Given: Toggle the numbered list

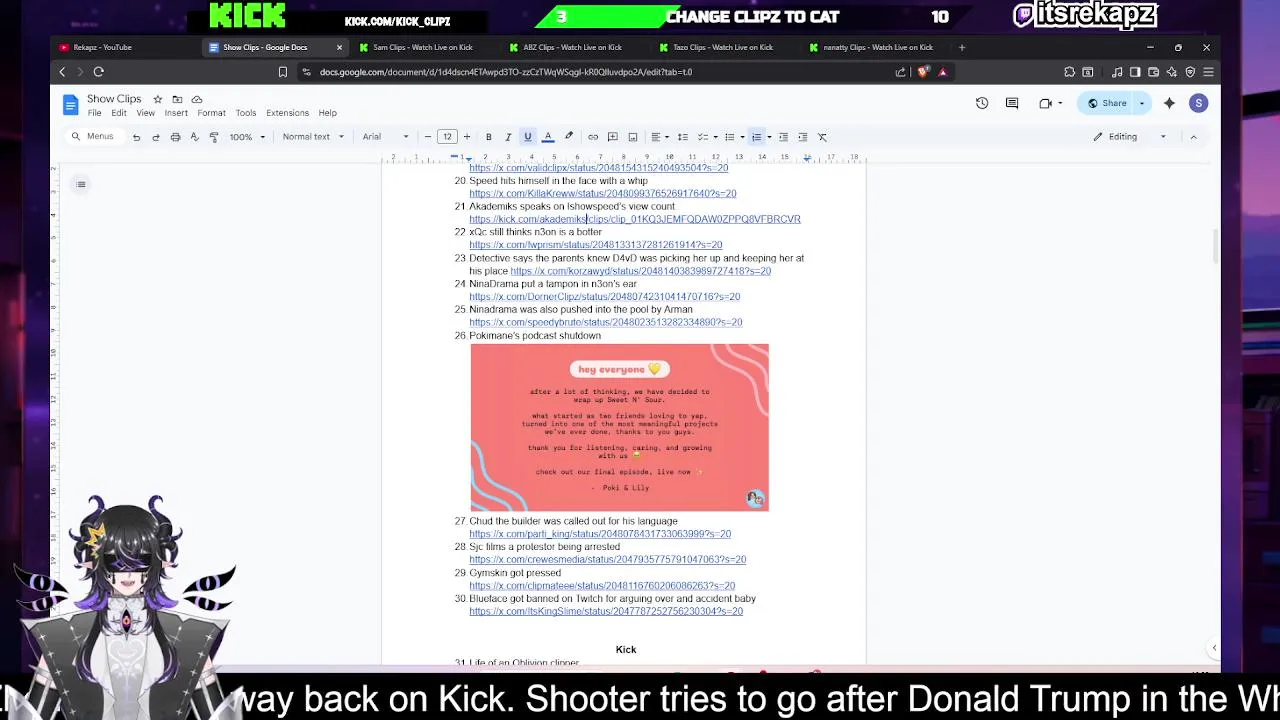Looking at the screenshot, I should pyautogui.click(x=757, y=137).
